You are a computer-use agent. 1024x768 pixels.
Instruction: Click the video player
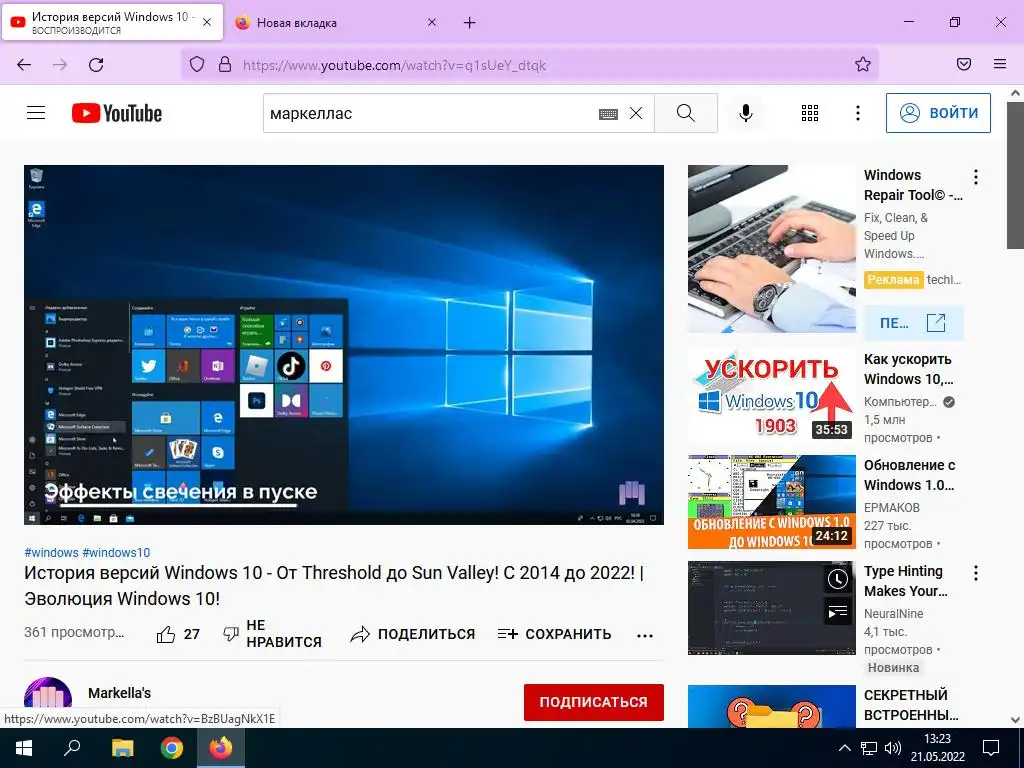(344, 344)
